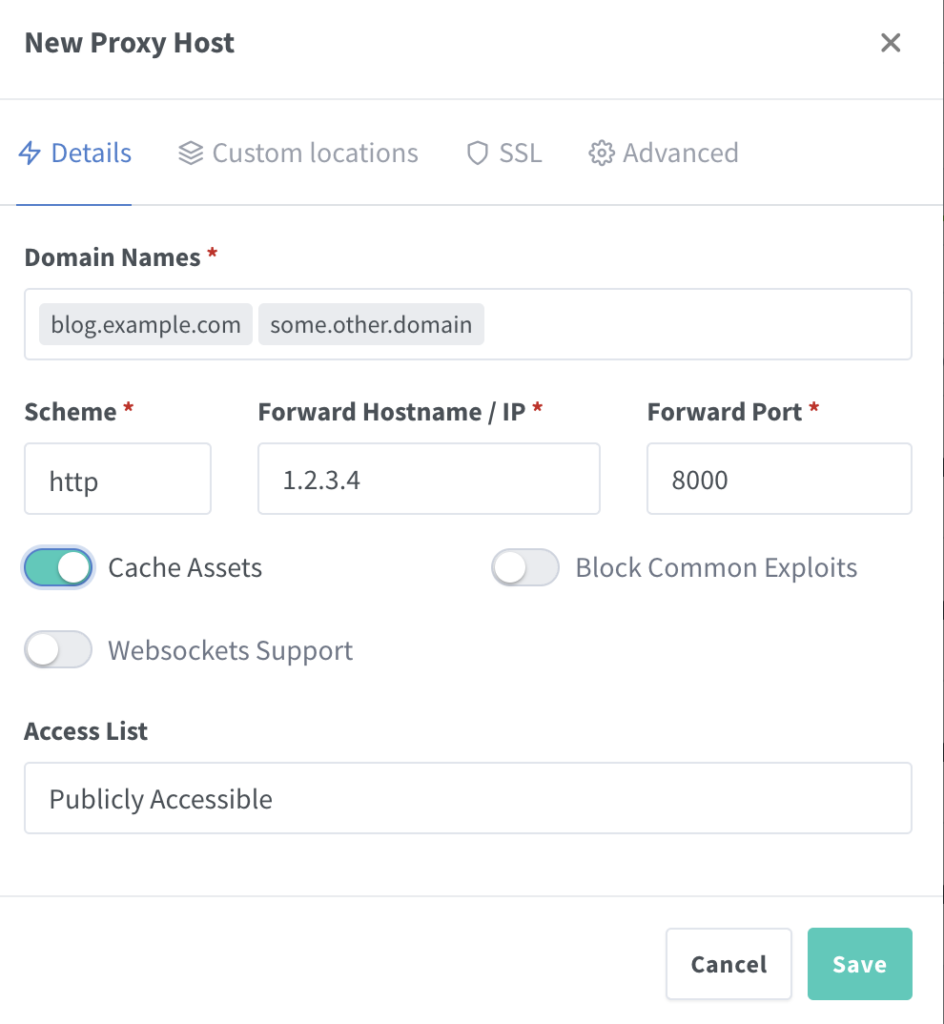The width and height of the screenshot is (944, 1024).
Task: Click the gear Advanced icon
Action: point(600,154)
